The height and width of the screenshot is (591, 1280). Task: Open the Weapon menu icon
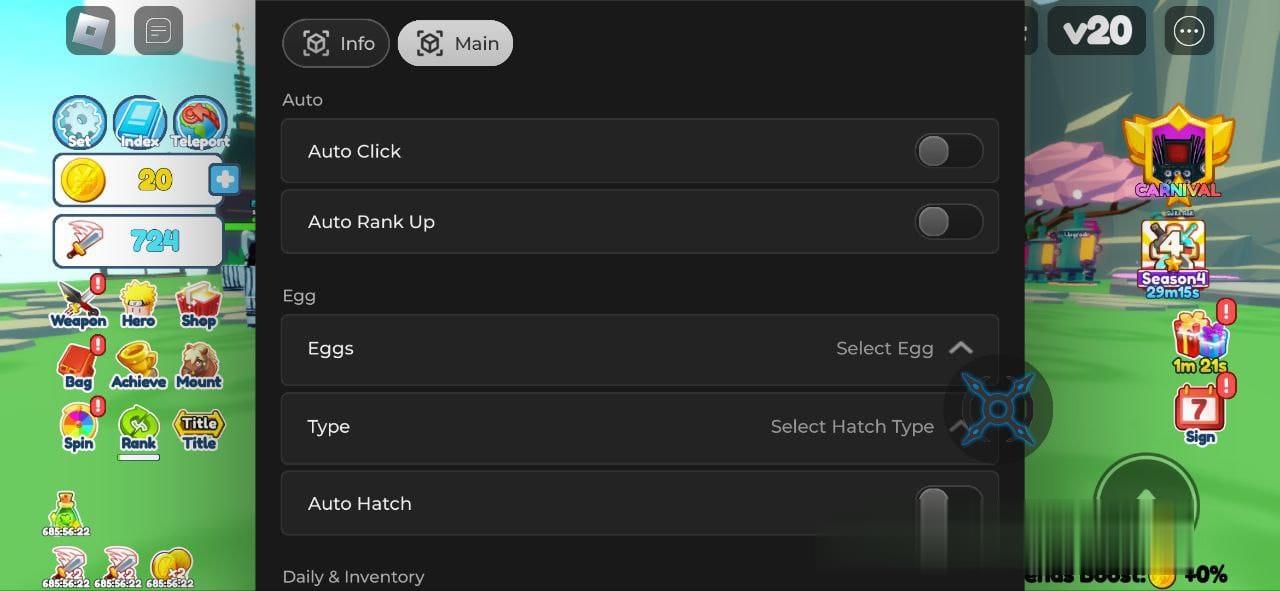78,303
